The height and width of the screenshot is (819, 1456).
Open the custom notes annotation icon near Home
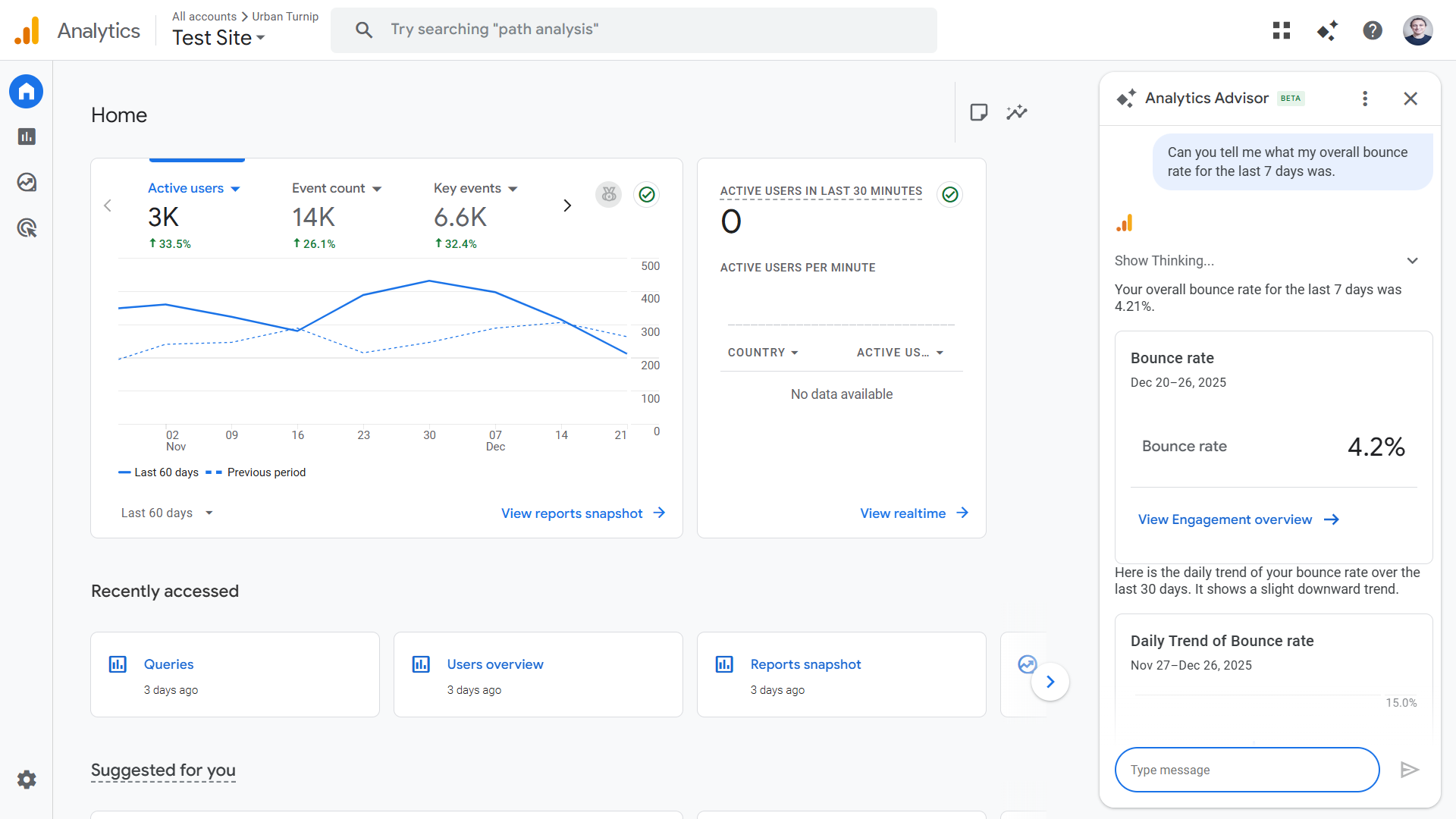click(978, 112)
